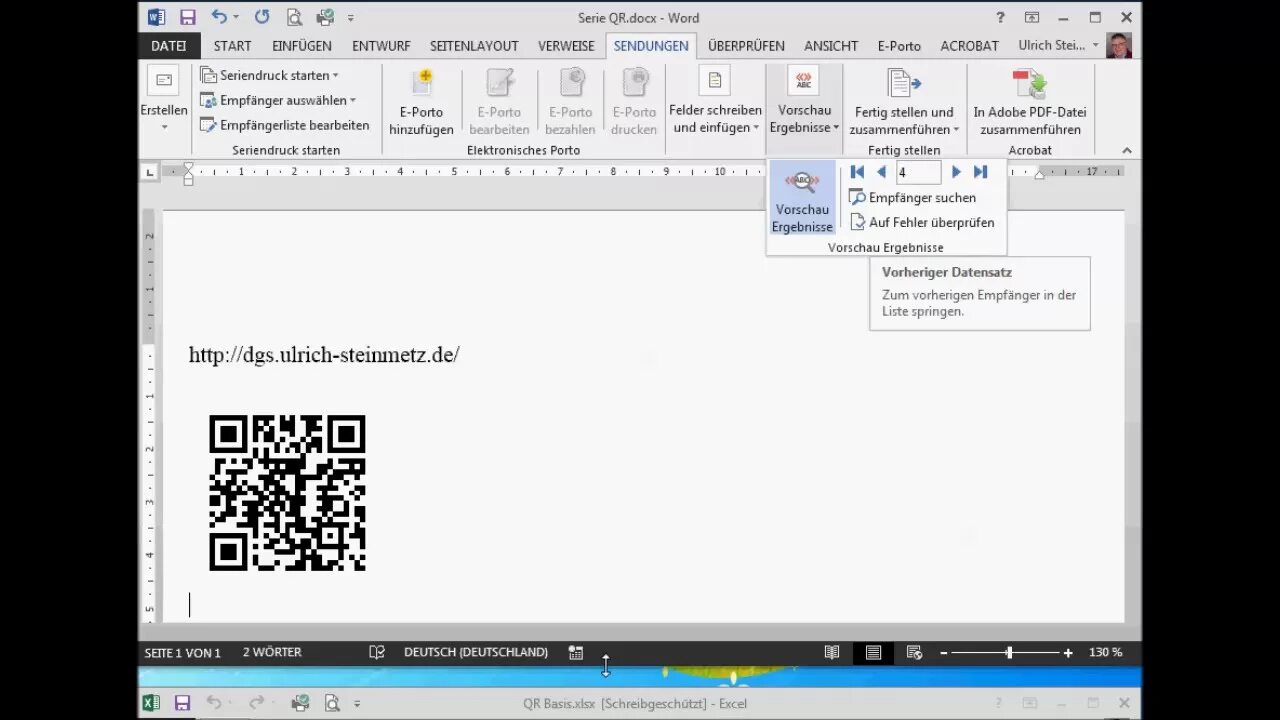Click the record number field showing 4

click(918, 172)
